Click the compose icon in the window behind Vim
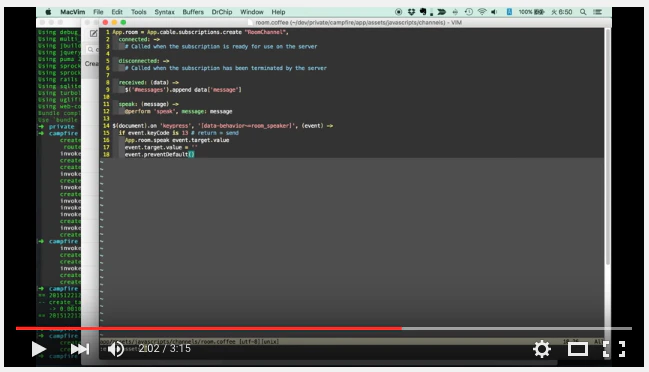649x372 pixels. coord(94,34)
